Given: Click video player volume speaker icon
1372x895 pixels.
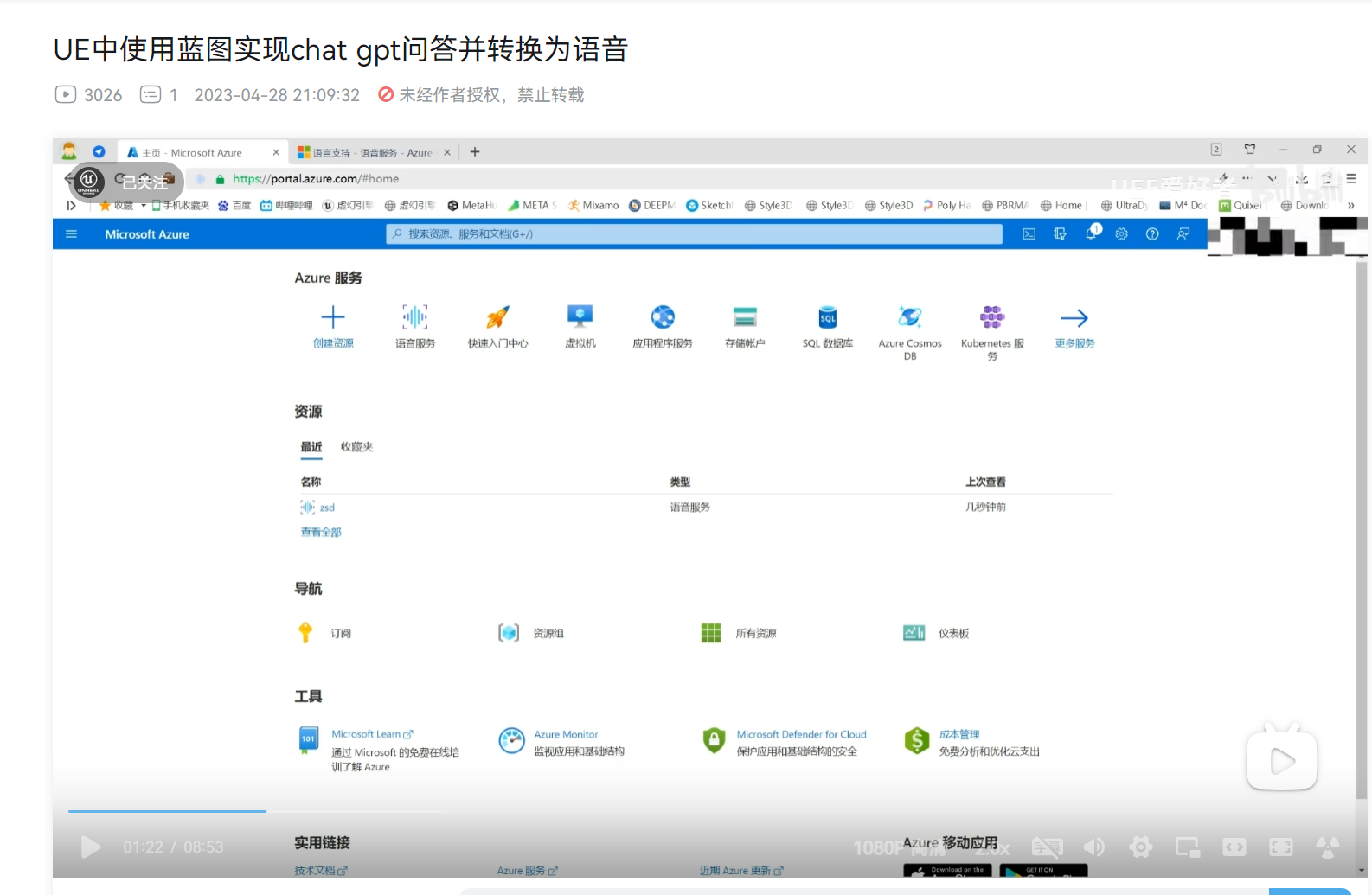Looking at the screenshot, I should coord(1094,847).
